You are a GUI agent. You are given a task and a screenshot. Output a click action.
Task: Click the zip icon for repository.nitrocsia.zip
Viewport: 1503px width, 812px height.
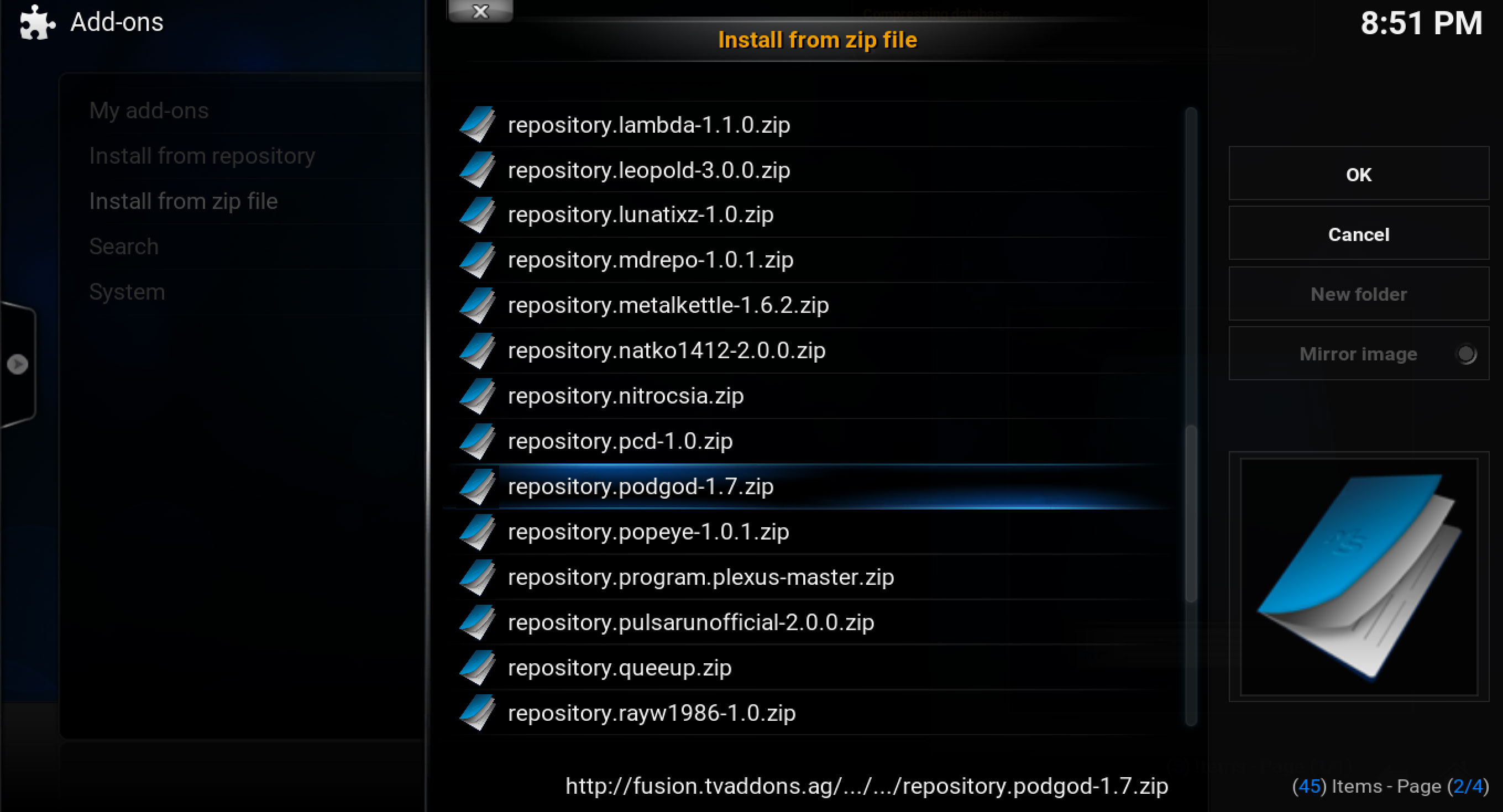(477, 396)
